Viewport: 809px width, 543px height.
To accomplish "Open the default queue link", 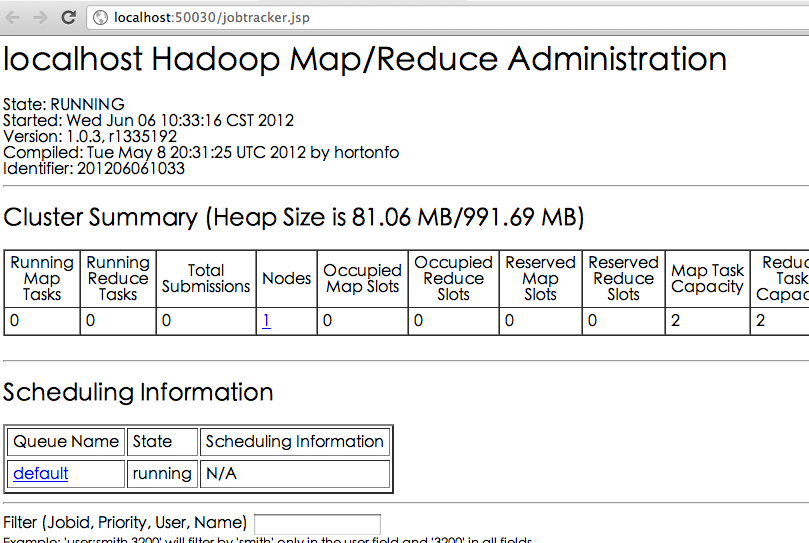I will [41, 473].
